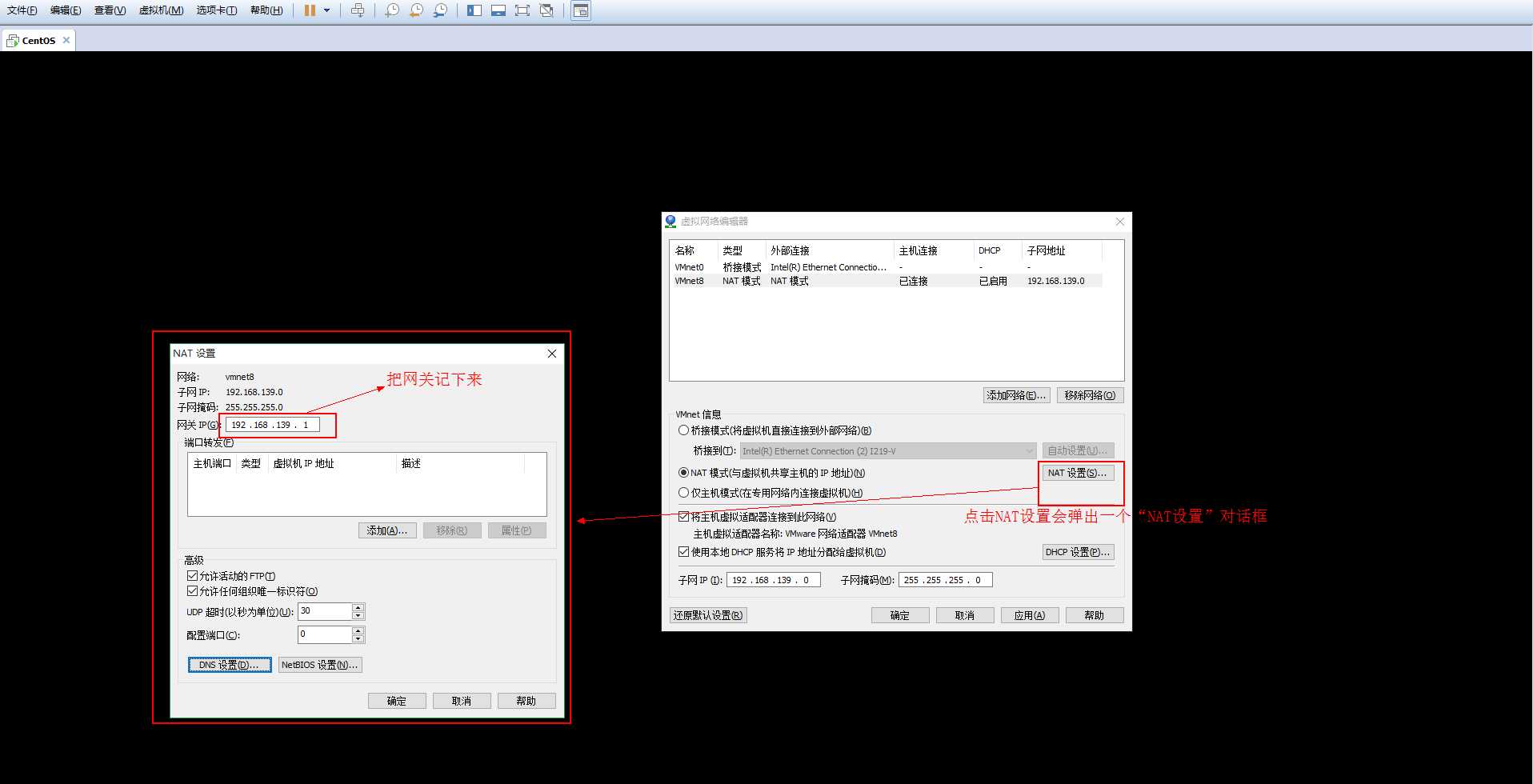Cancel the NAT 设置 dialog with 取消
The height and width of the screenshot is (784, 1533).
point(462,701)
